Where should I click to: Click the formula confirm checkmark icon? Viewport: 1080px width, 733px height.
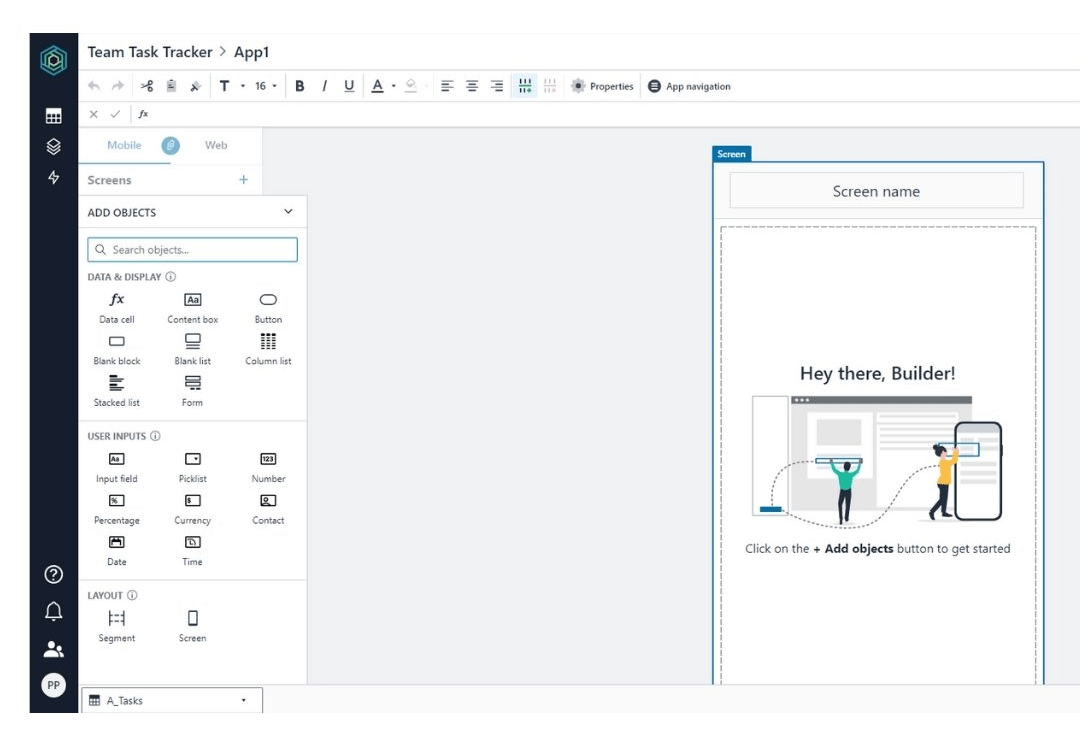pyautogui.click(x=115, y=114)
